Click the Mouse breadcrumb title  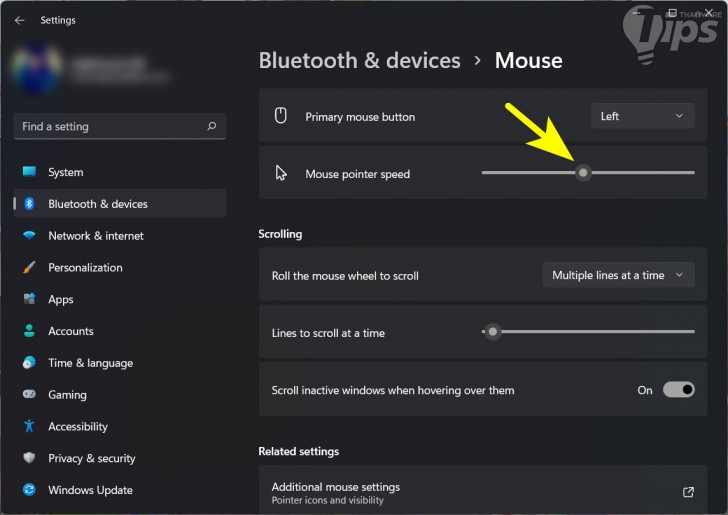[528, 60]
